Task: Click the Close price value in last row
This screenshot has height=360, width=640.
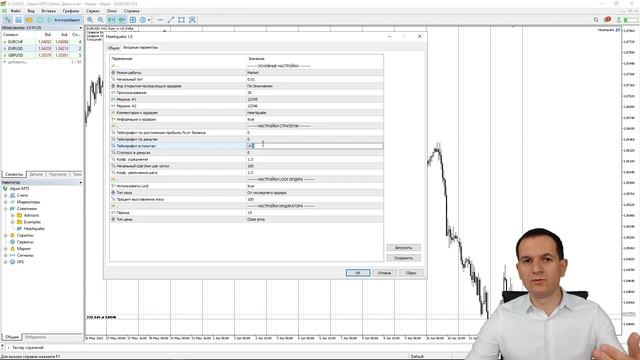Action: coord(315,219)
